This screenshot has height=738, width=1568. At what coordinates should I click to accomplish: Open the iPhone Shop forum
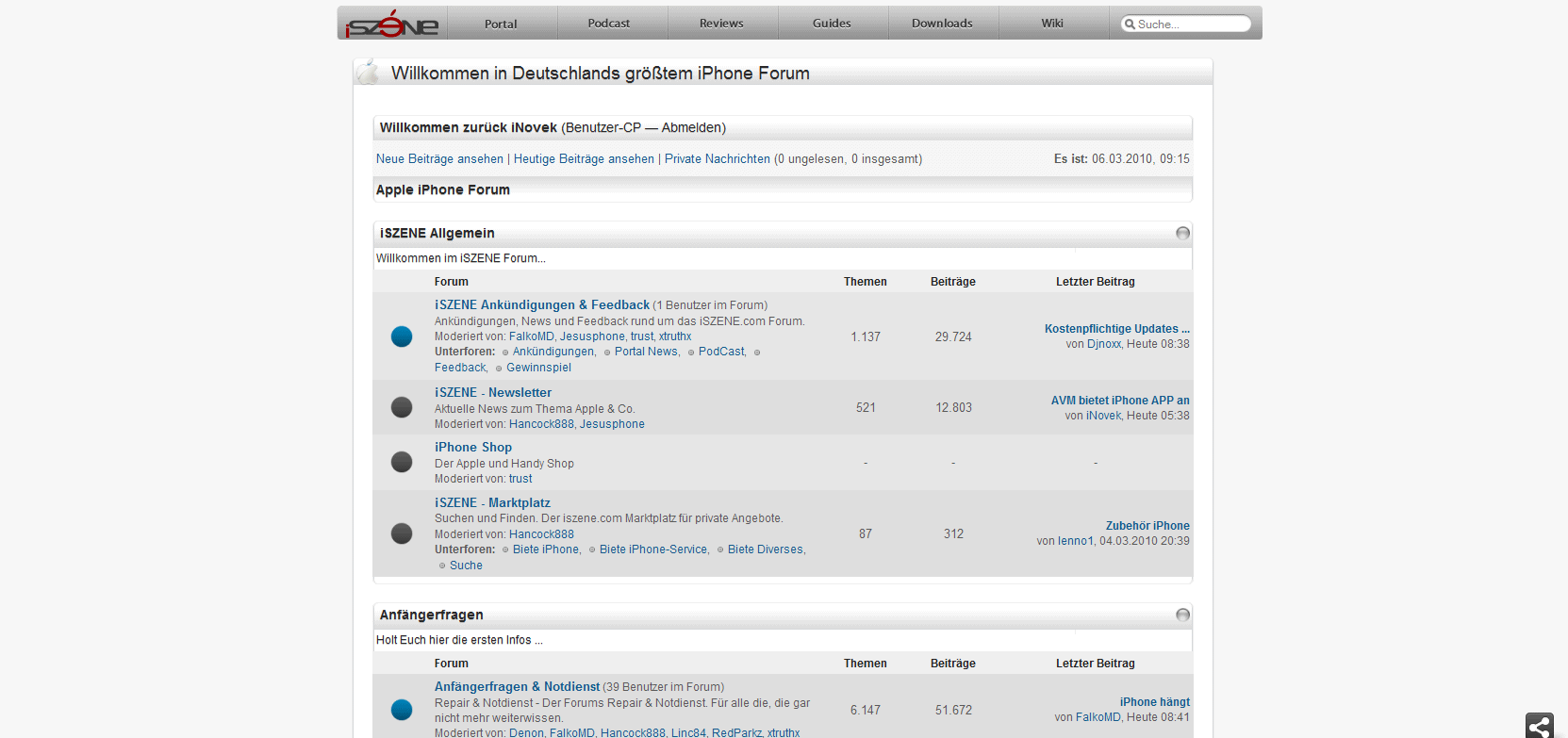point(473,447)
